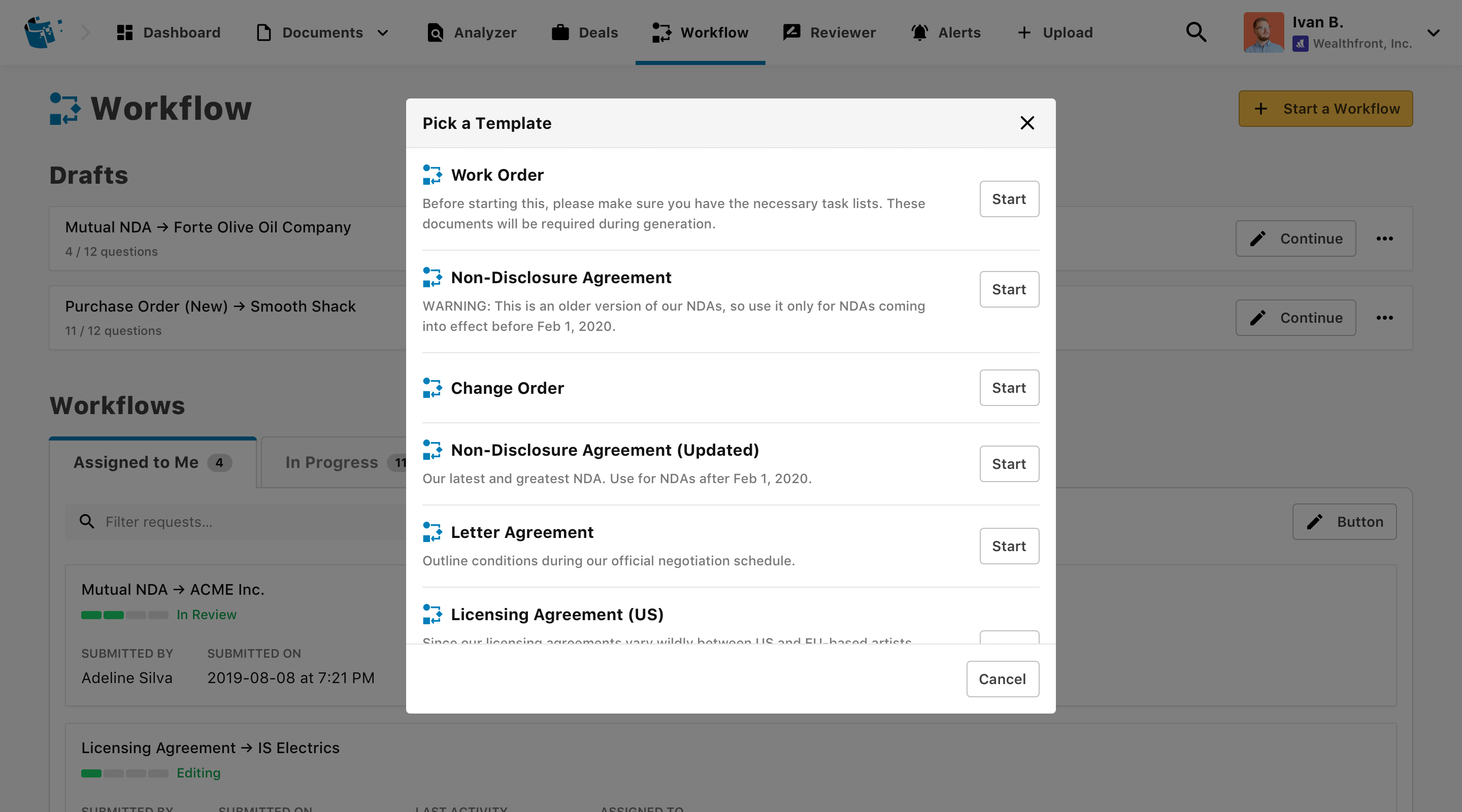
Task: Open search with the magnifier icon
Action: click(1197, 32)
